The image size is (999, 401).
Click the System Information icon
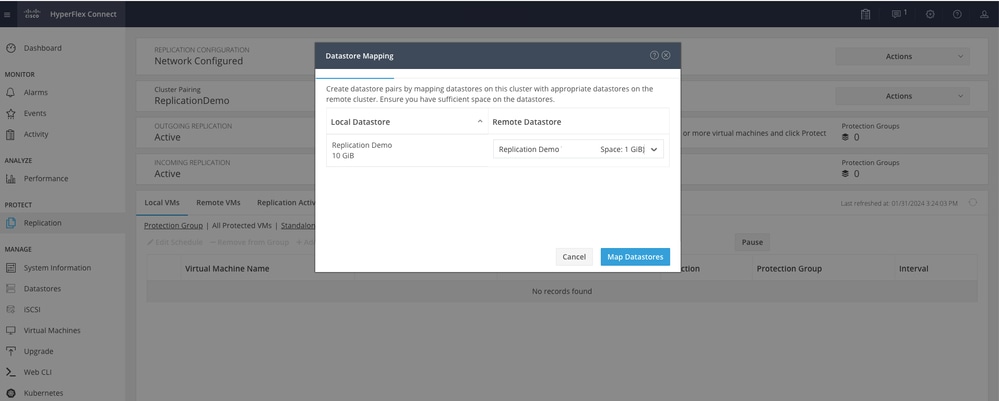tap(10, 268)
